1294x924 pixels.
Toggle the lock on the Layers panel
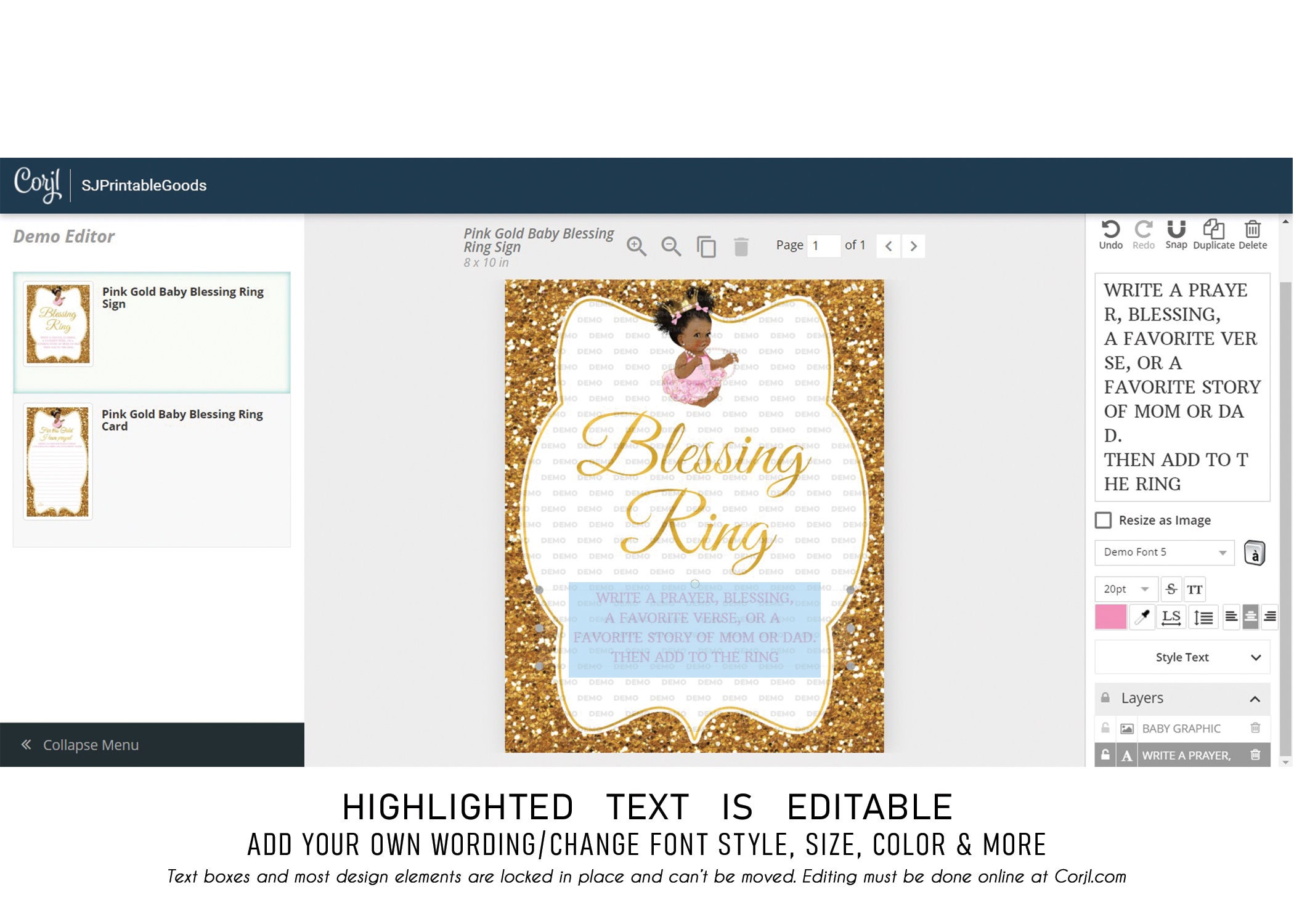point(1105,699)
